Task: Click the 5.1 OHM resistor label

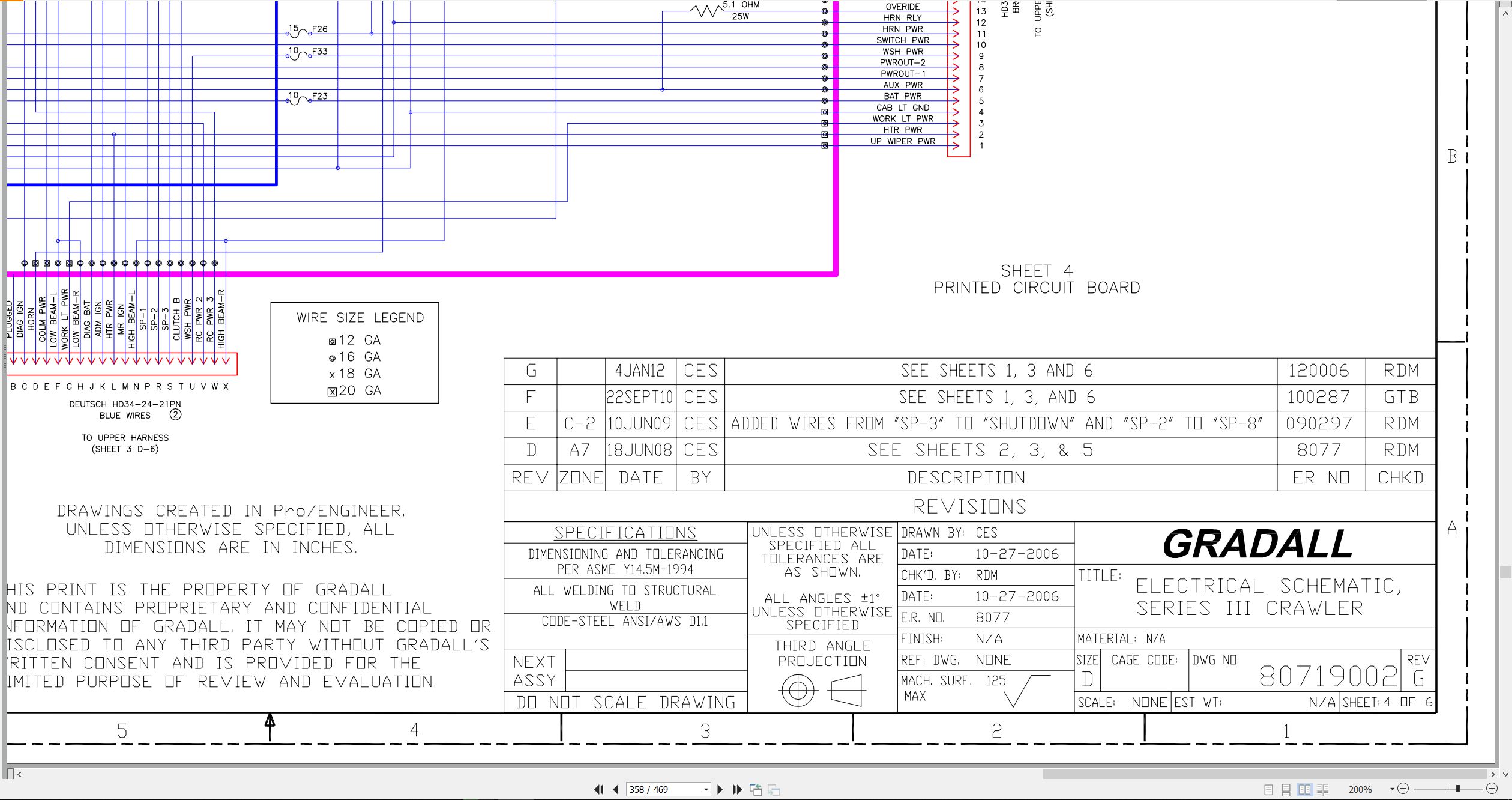Action: coord(741,5)
